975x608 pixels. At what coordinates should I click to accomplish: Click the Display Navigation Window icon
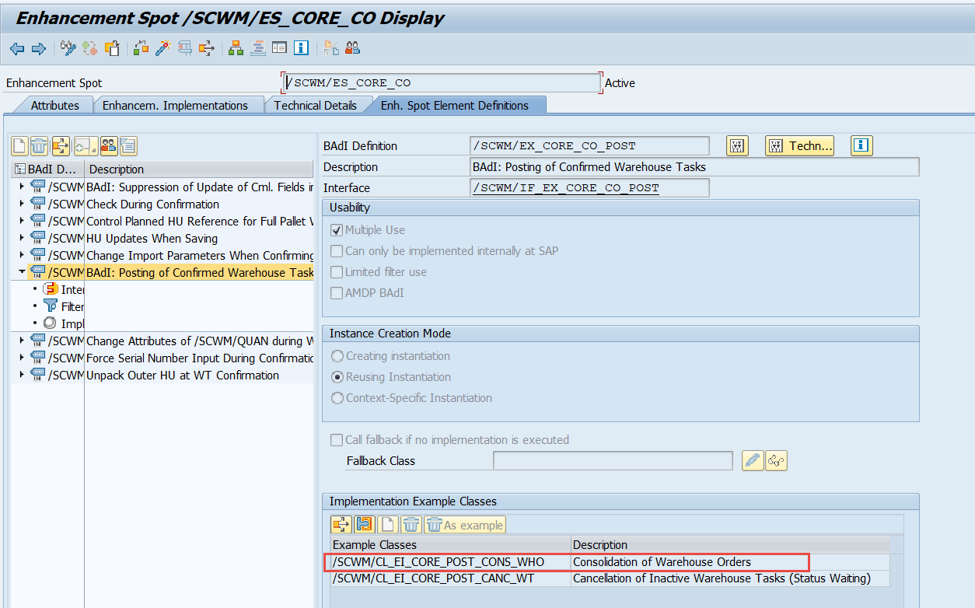click(257, 48)
